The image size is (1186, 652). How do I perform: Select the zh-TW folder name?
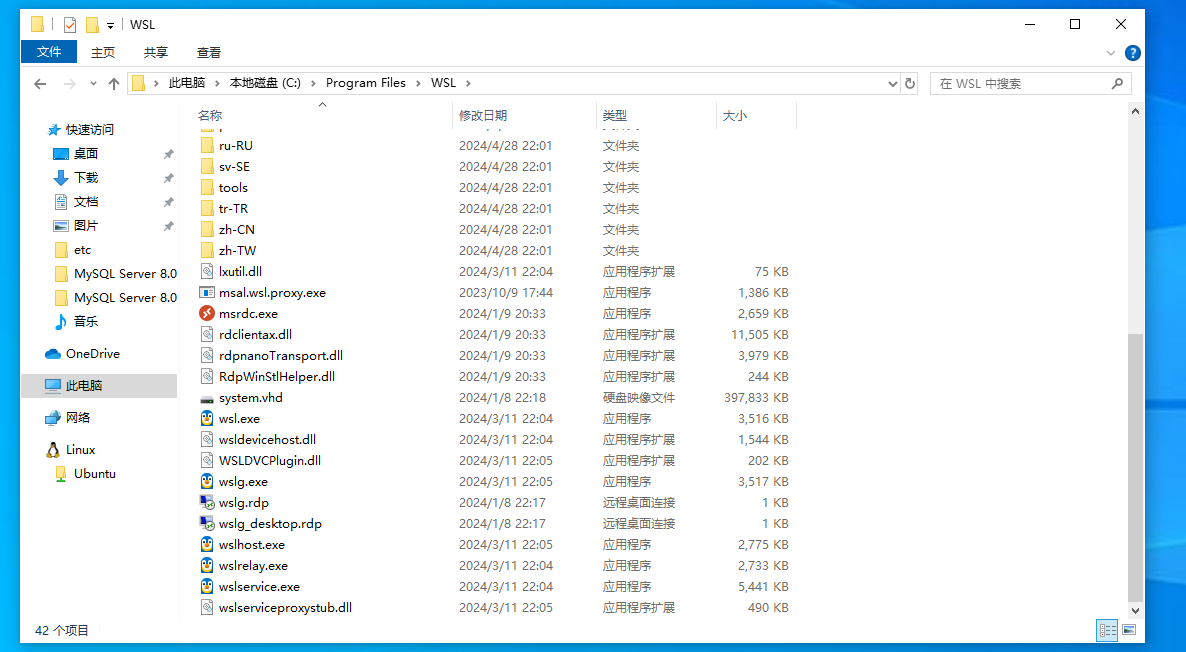click(238, 250)
